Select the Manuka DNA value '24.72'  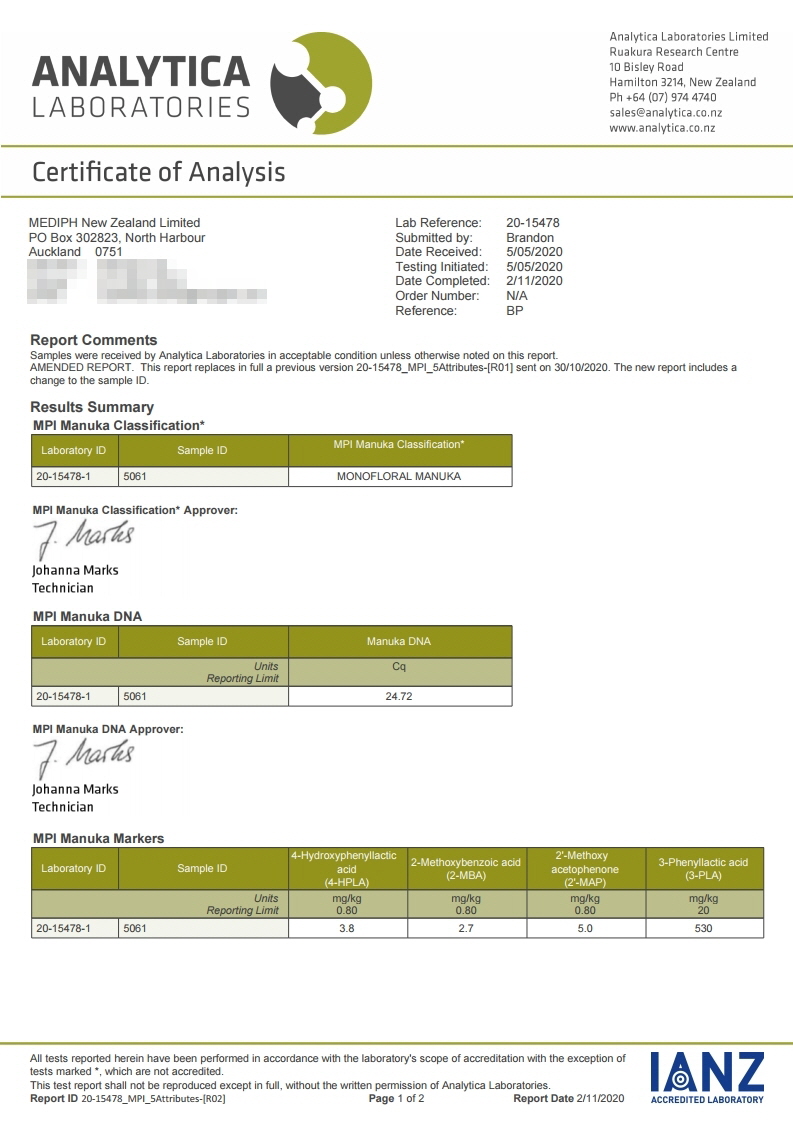pyautogui.click(x=399, y=696)
